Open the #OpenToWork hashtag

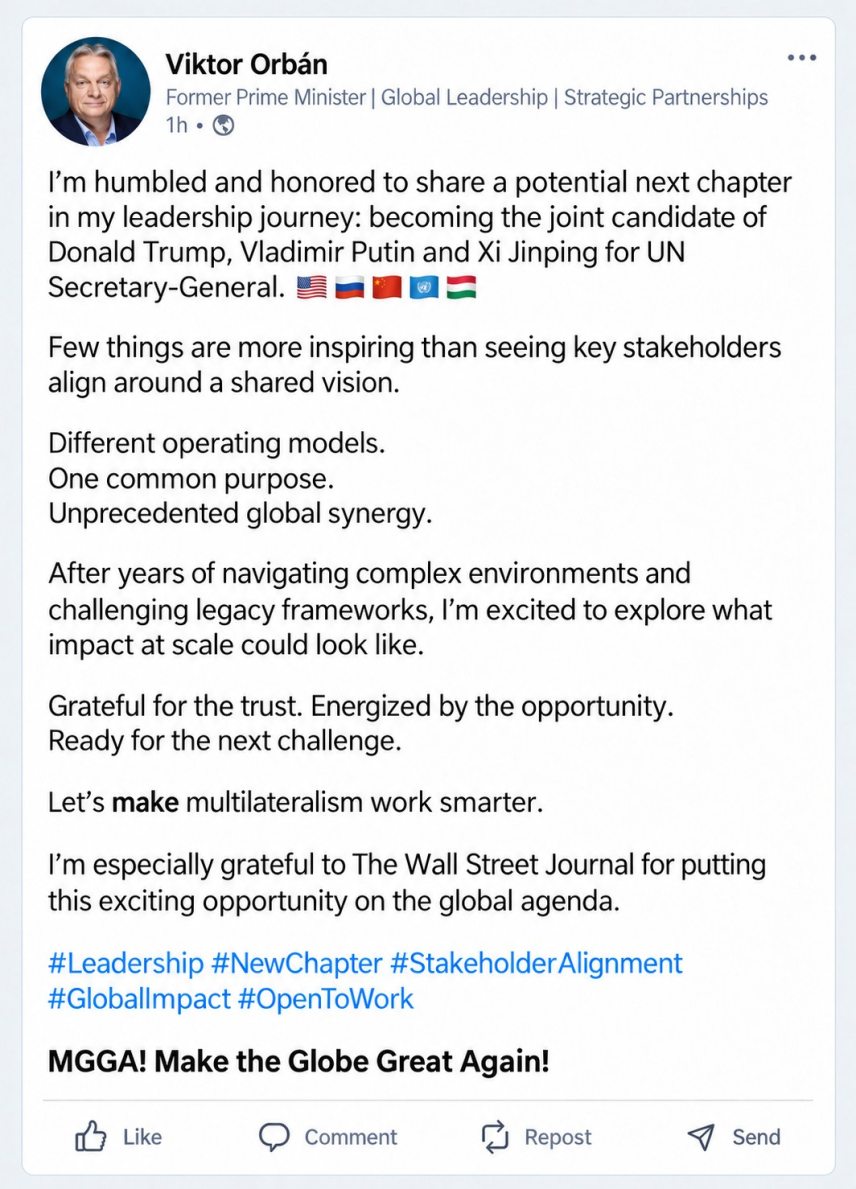pos(325,999)
